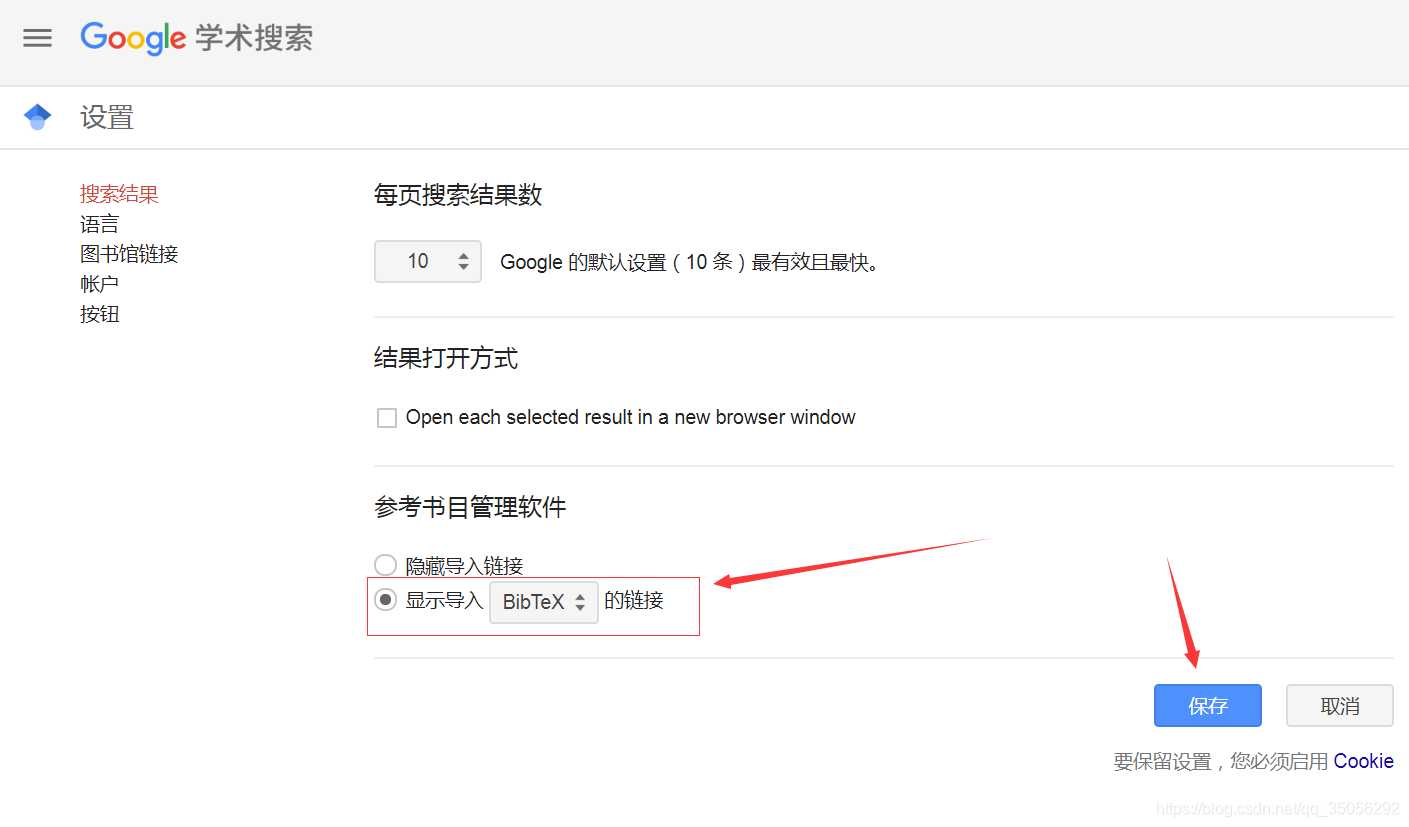Viewport: 1409px width, 827px height.
Task: Open the hamburger menu icon
Action: tap(37, 38)
